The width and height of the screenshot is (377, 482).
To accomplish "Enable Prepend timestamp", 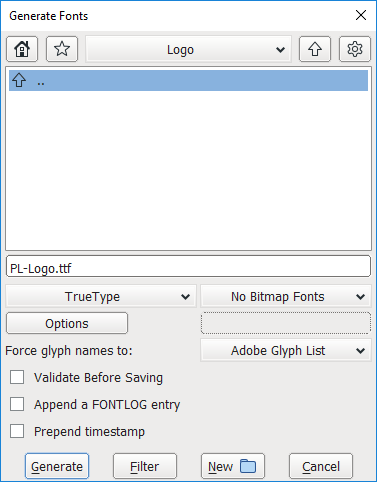I will [17, 431].
